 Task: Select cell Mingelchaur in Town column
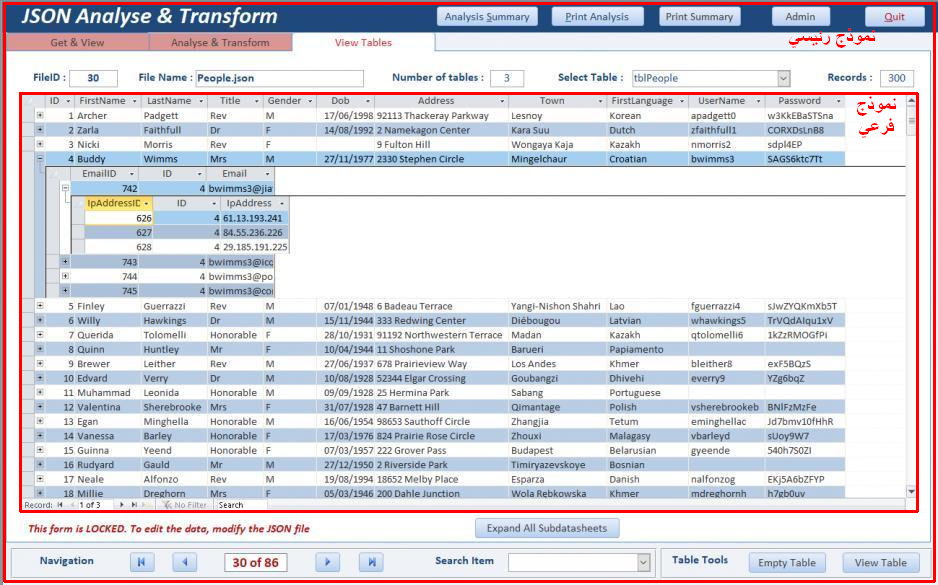click(x=557, y=159)
